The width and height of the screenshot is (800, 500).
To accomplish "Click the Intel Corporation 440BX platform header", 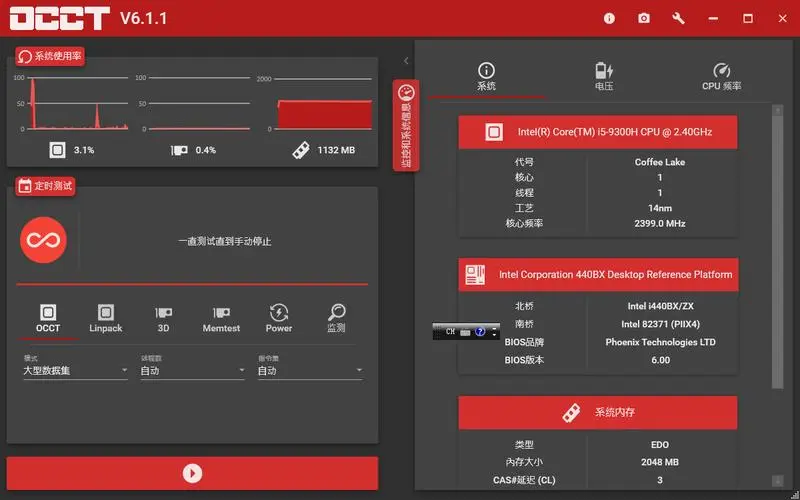I will pos(598,274).
